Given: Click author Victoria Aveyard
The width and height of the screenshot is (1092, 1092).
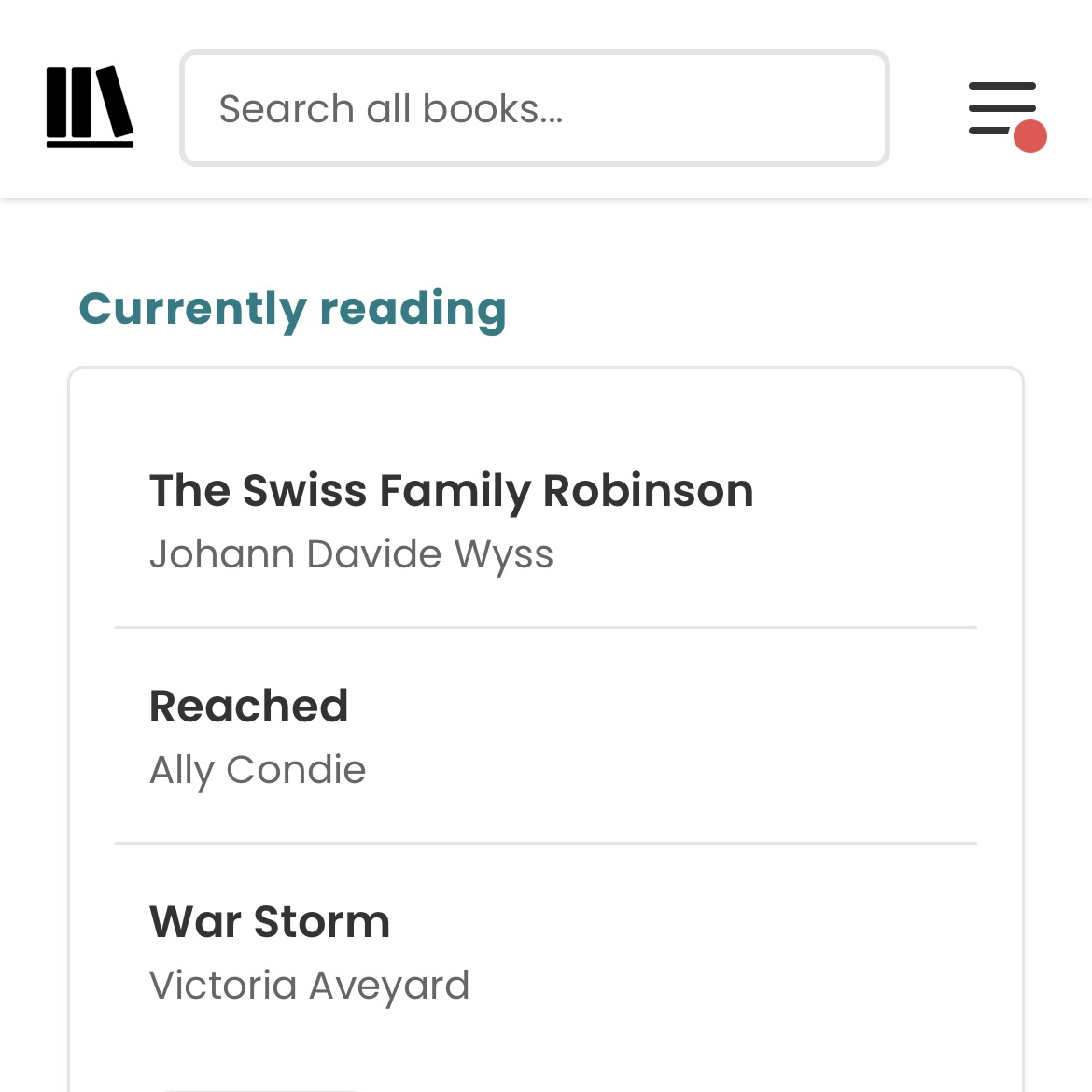Looking at the screenshot, I should point(309,985).
